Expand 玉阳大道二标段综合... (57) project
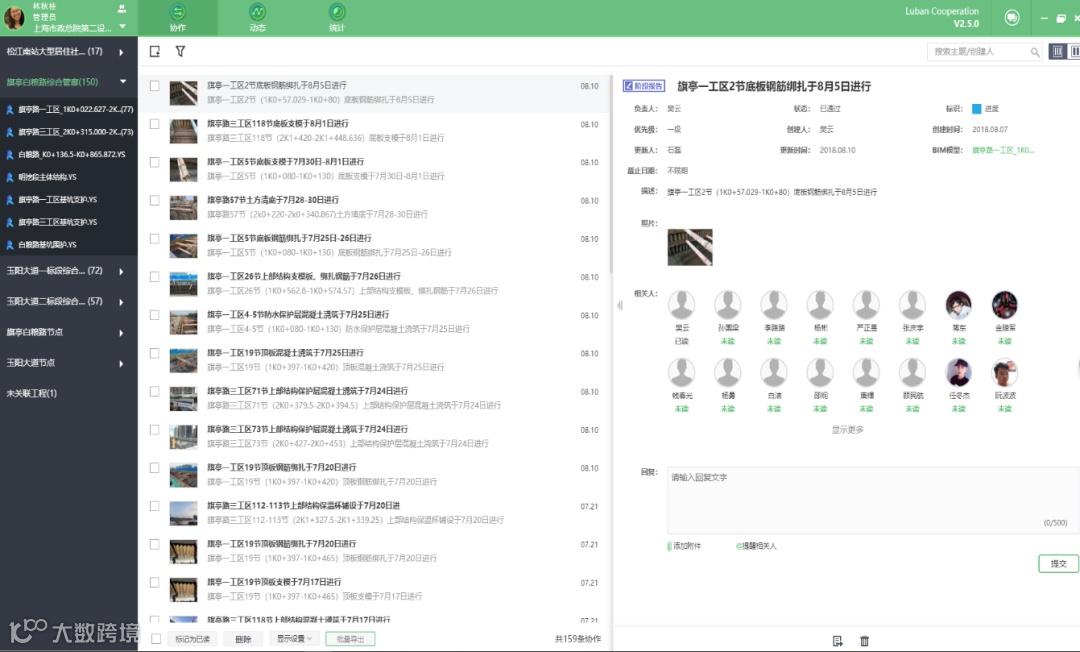 click(121, 302)
